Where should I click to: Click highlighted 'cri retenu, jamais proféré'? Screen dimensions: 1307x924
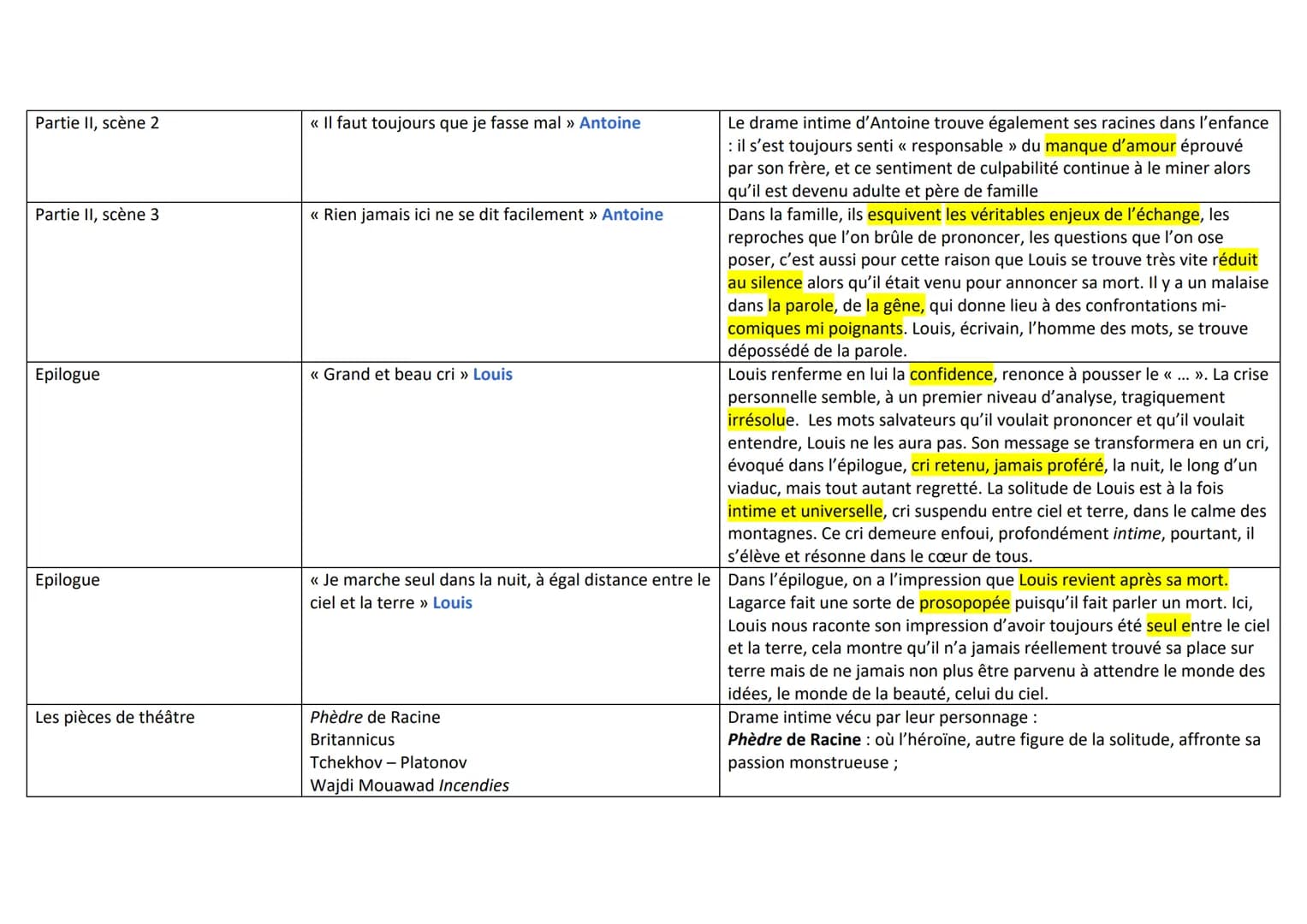[x=1007, y=465]
